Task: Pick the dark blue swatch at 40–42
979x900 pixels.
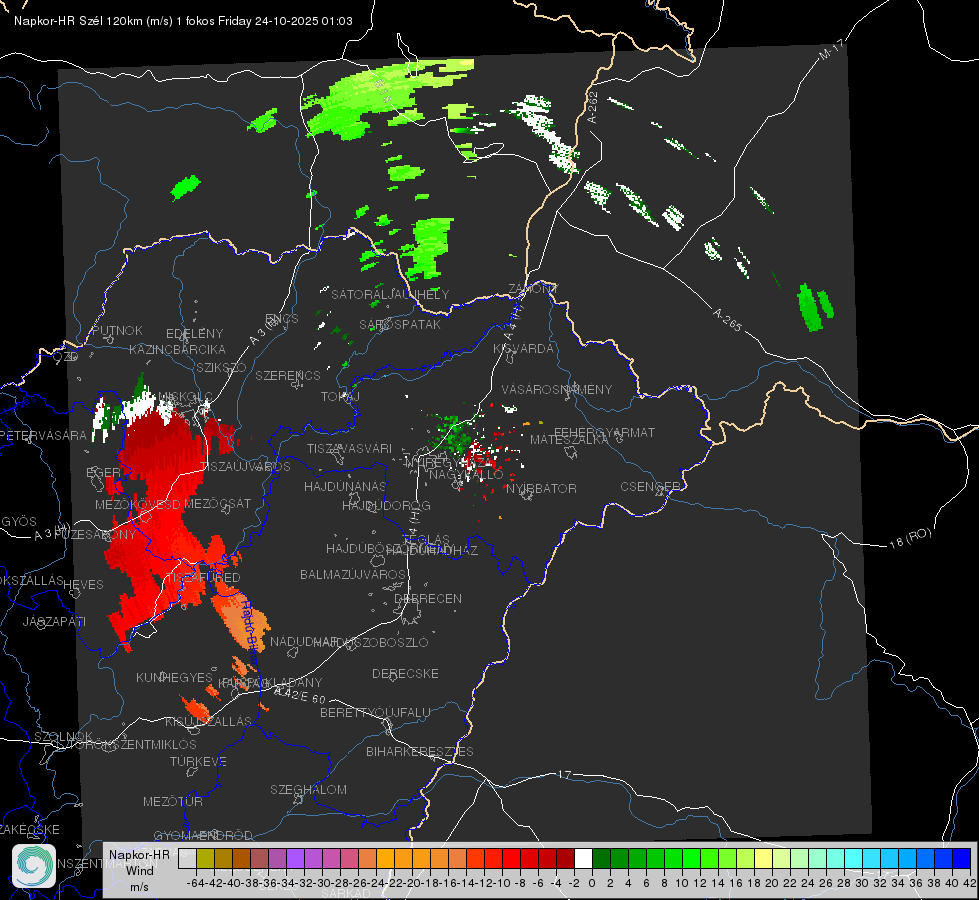Action: click(x=962, y=858)
